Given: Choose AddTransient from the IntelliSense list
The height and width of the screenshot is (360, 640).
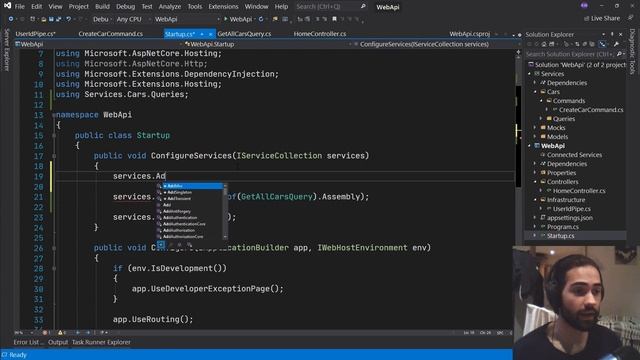Looking at the screenshot, I should pos(190,198).
